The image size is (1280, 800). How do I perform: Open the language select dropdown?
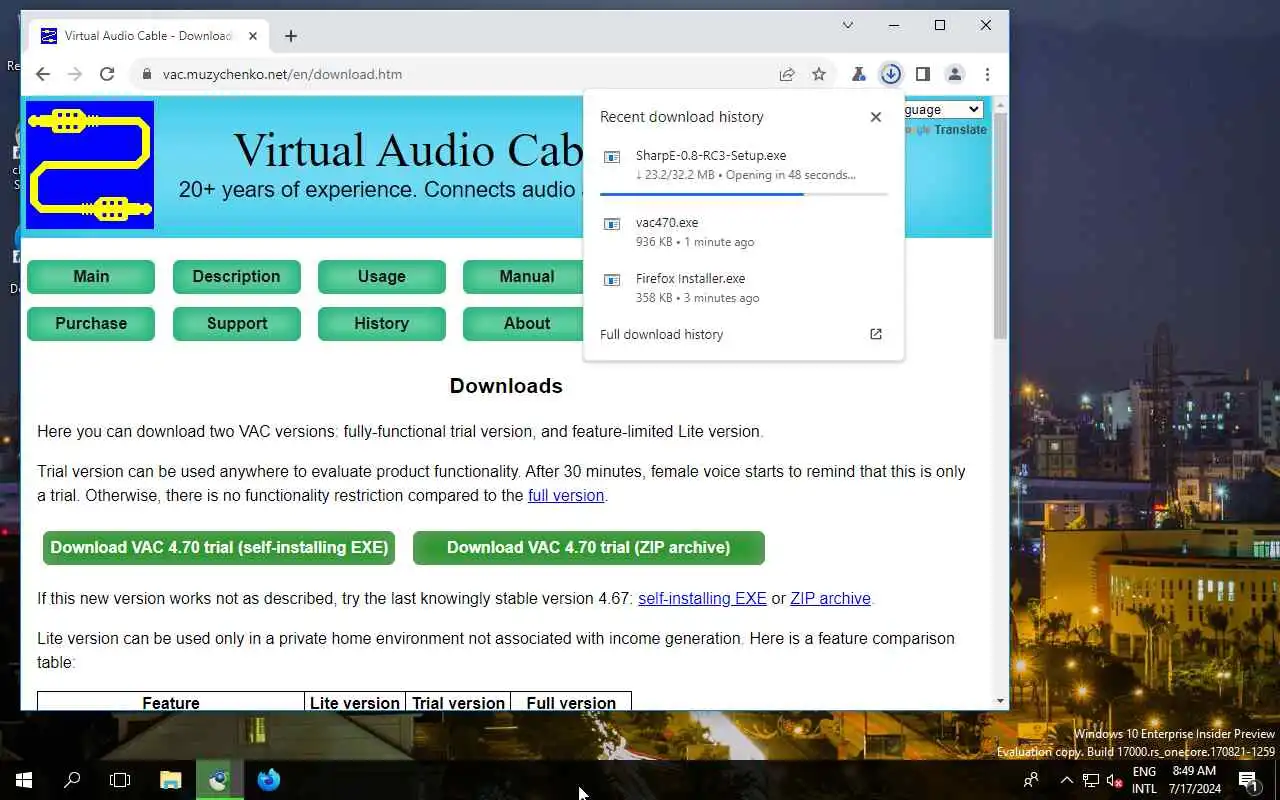(943, 110)
